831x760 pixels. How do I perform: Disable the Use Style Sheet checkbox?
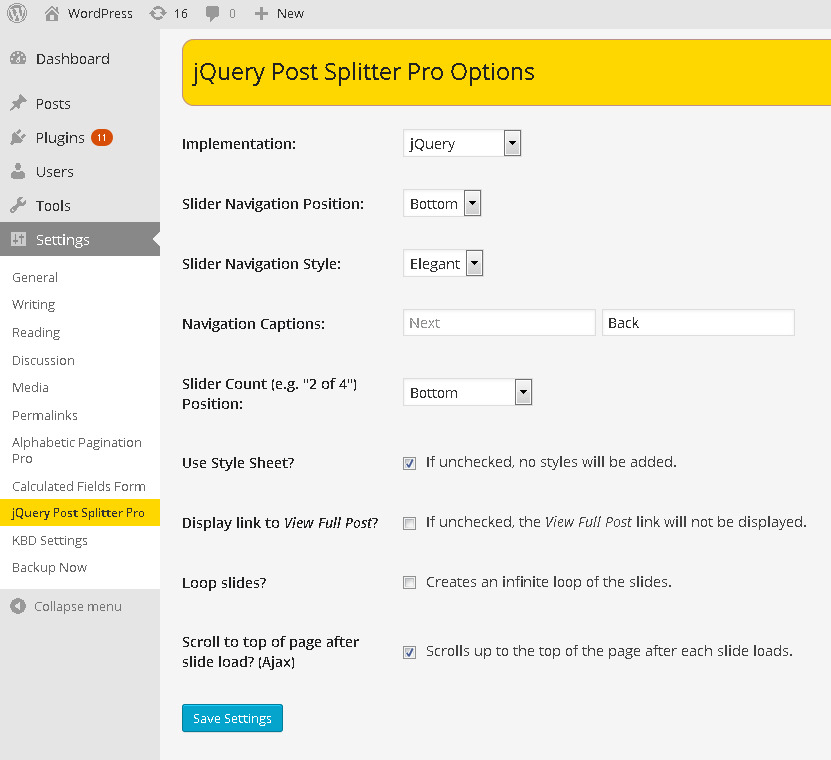[409, 463]
